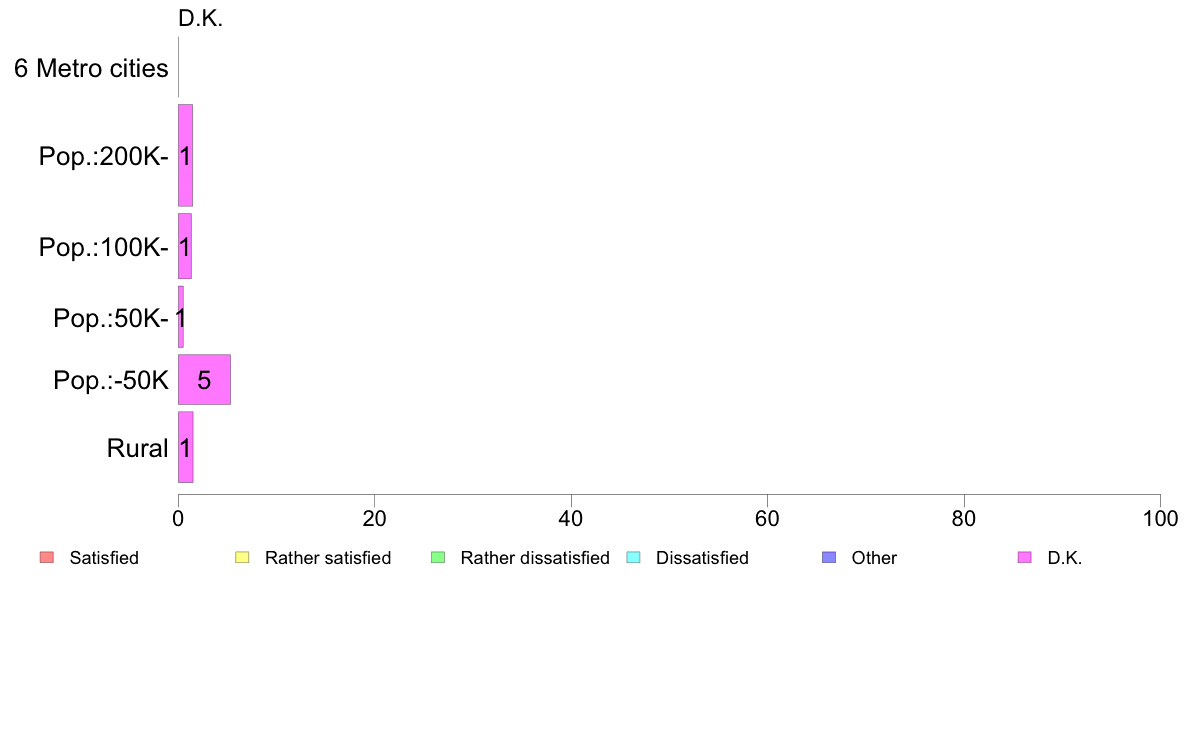The image size is (1188, 736).
Task: Select the Rural bar
Action: point(186,447)
